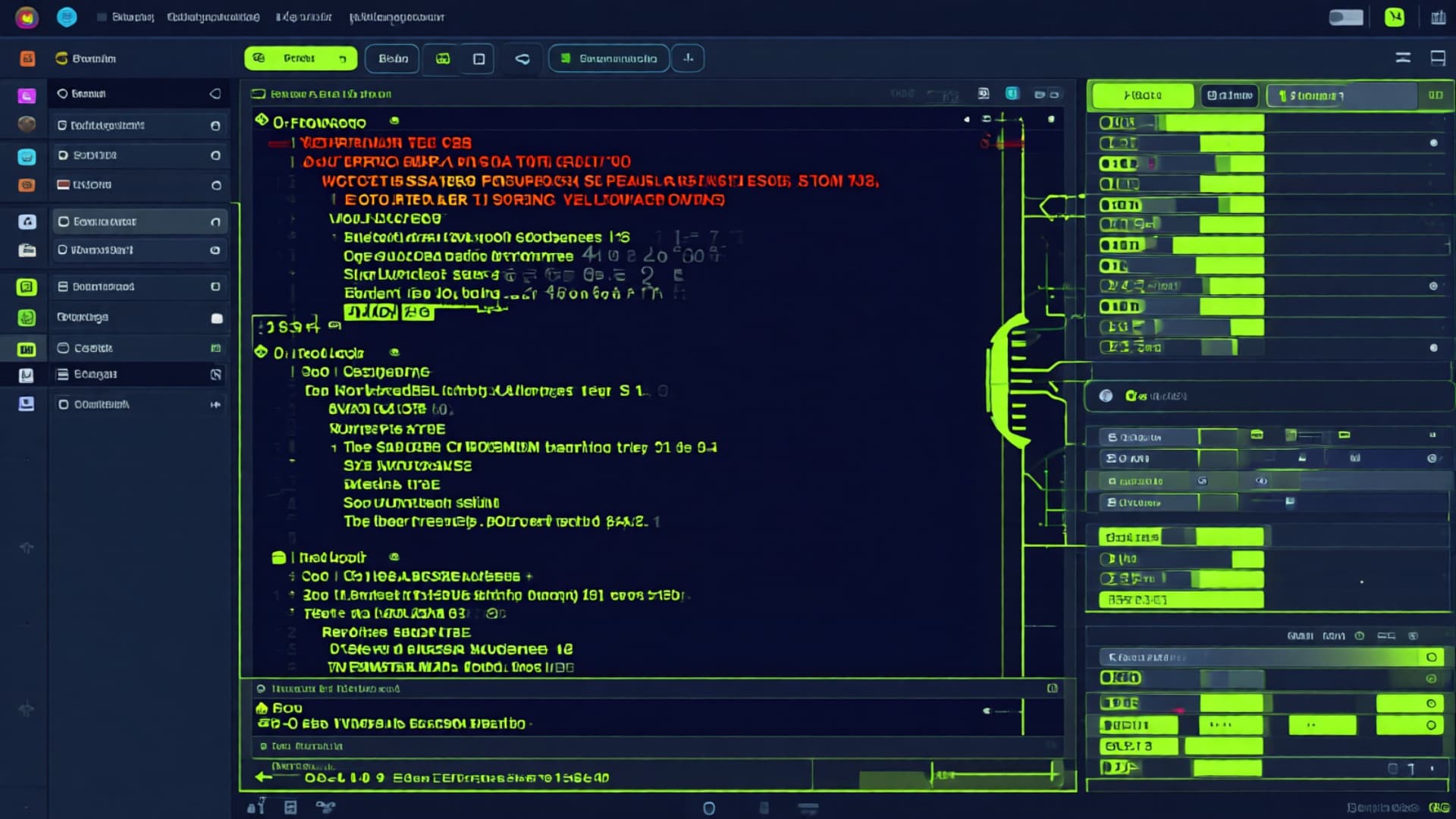Click the green grid icon toolbar button

(443, 58)
